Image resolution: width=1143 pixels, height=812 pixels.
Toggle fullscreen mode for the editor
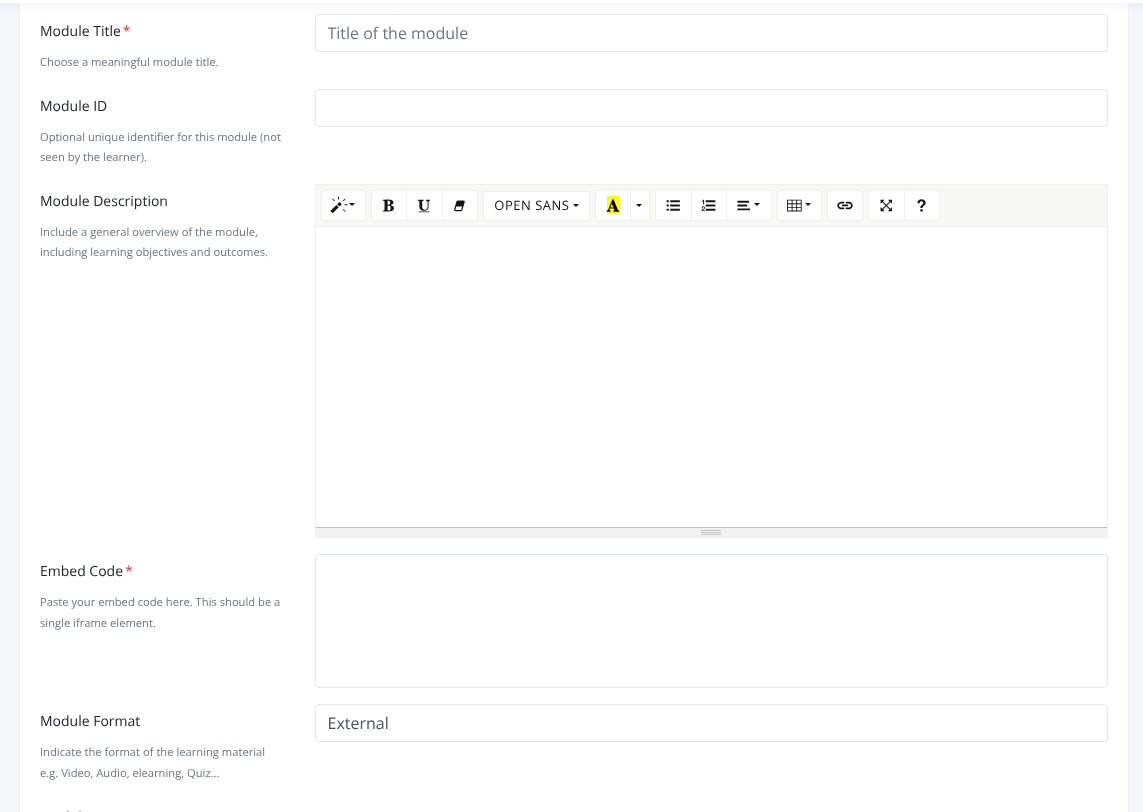click(886, 205)
